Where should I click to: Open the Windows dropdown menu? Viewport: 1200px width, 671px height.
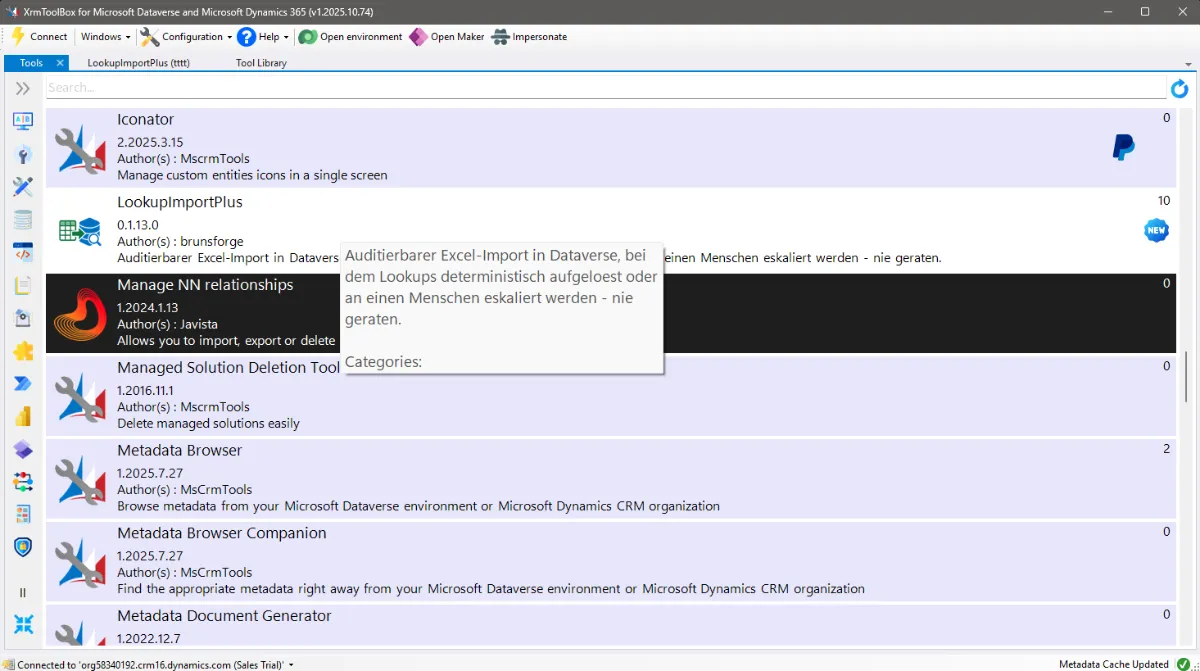[x=106, y=37]
